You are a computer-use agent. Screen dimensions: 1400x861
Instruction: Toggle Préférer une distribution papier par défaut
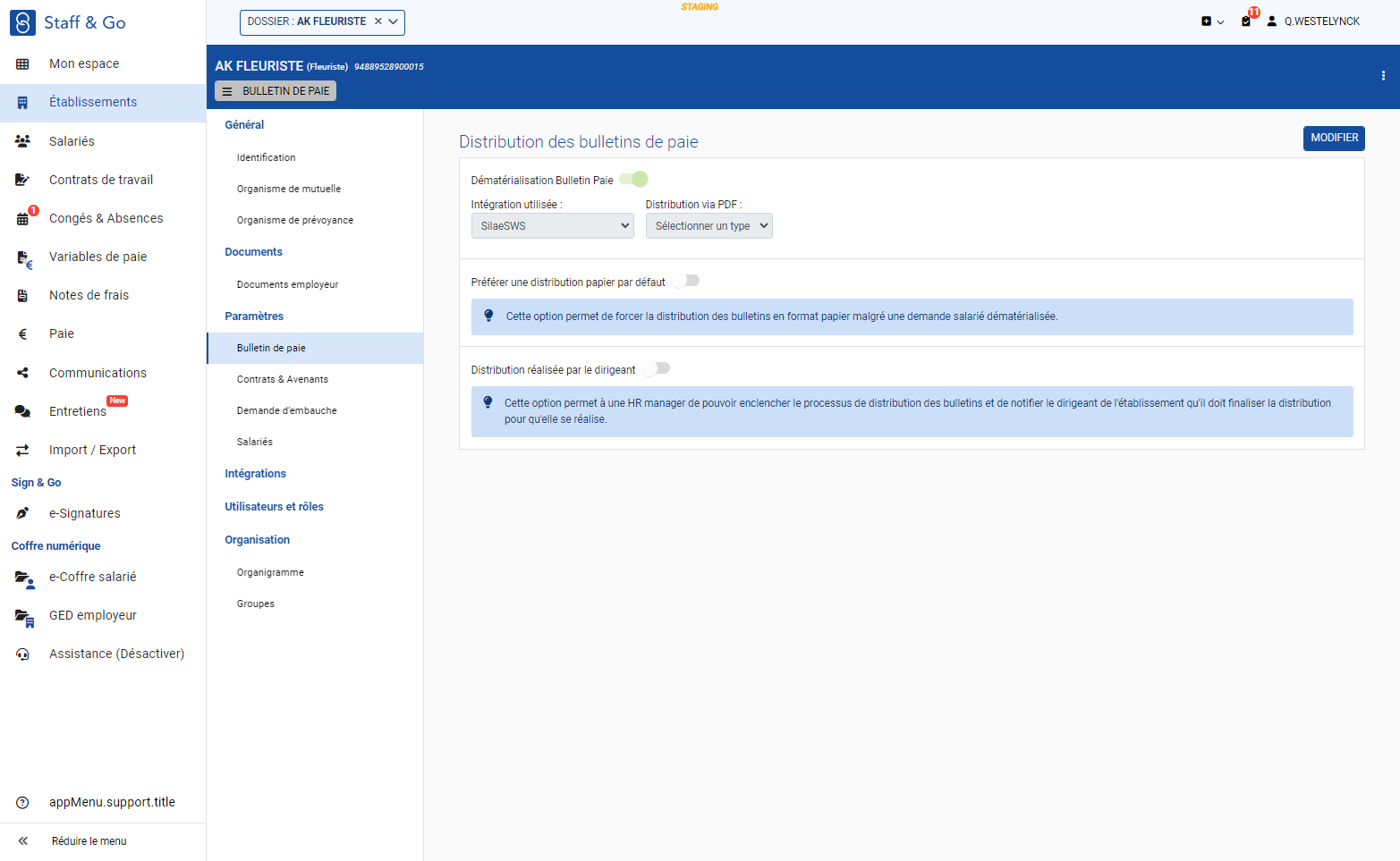pos(685,281)
